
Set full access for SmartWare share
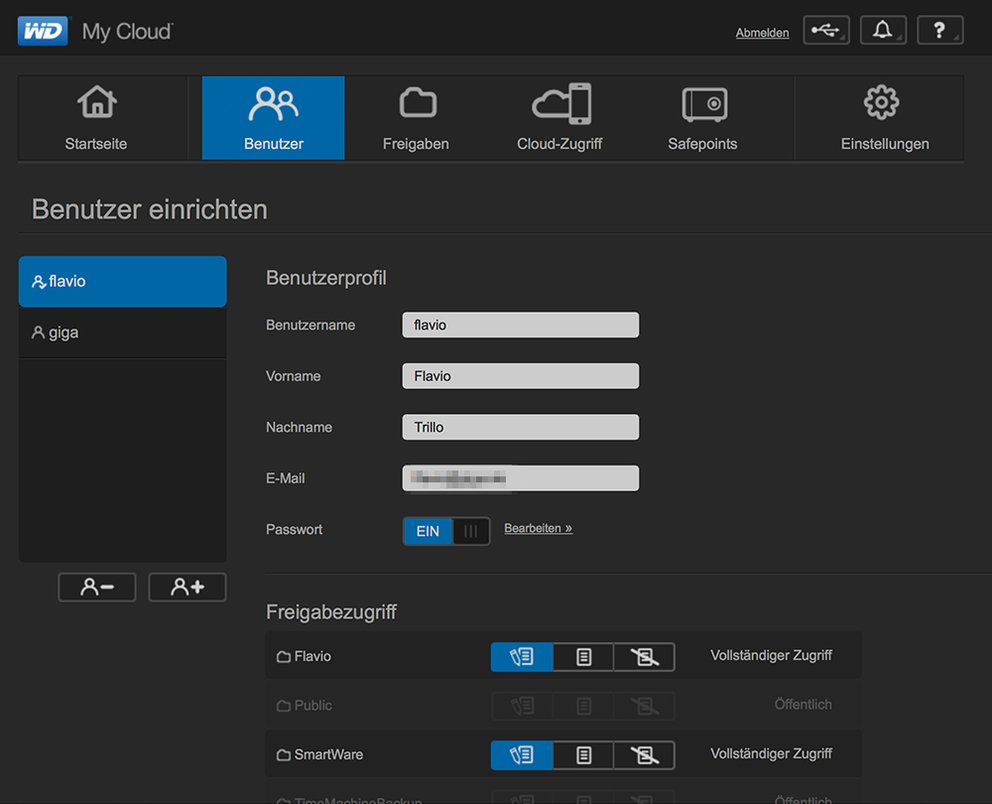tap(522, 755)
